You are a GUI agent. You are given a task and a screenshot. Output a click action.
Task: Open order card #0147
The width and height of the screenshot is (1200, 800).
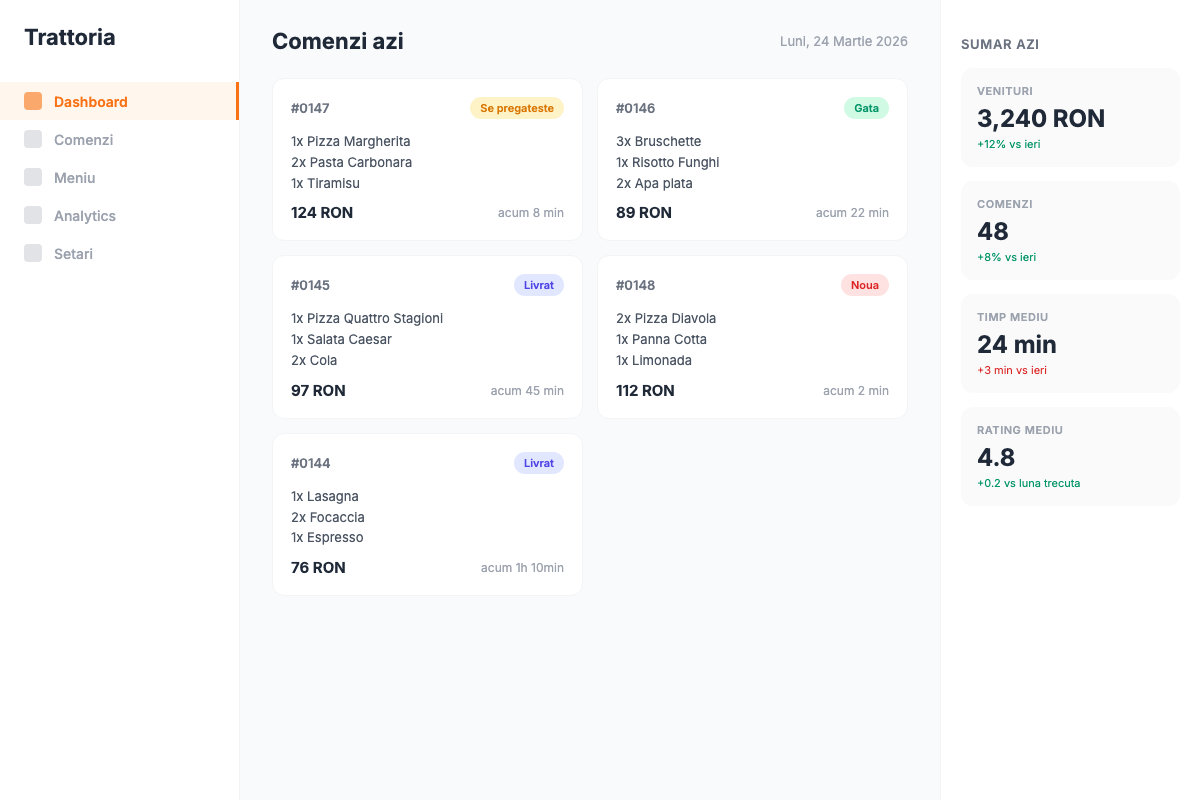[427, 160]
